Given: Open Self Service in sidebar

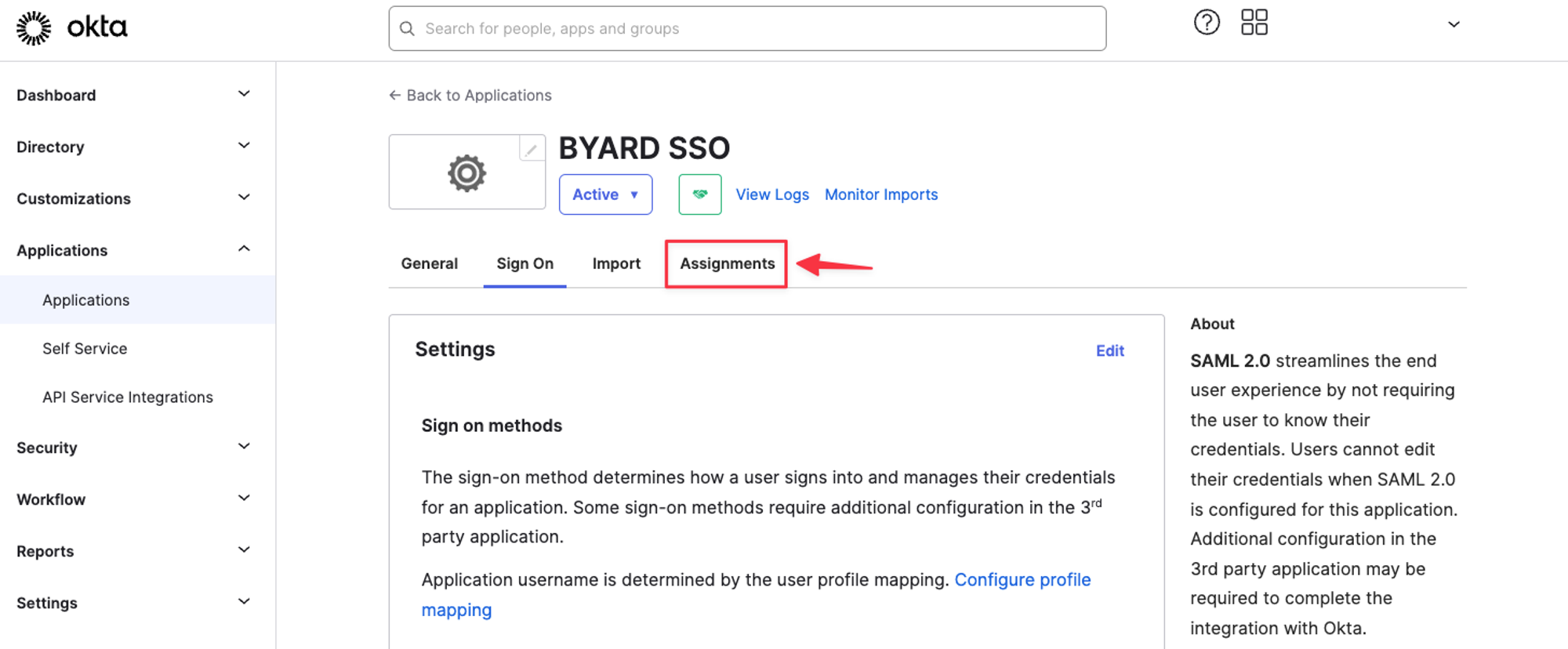Looking at the screenshot, I should coord(85,348).
